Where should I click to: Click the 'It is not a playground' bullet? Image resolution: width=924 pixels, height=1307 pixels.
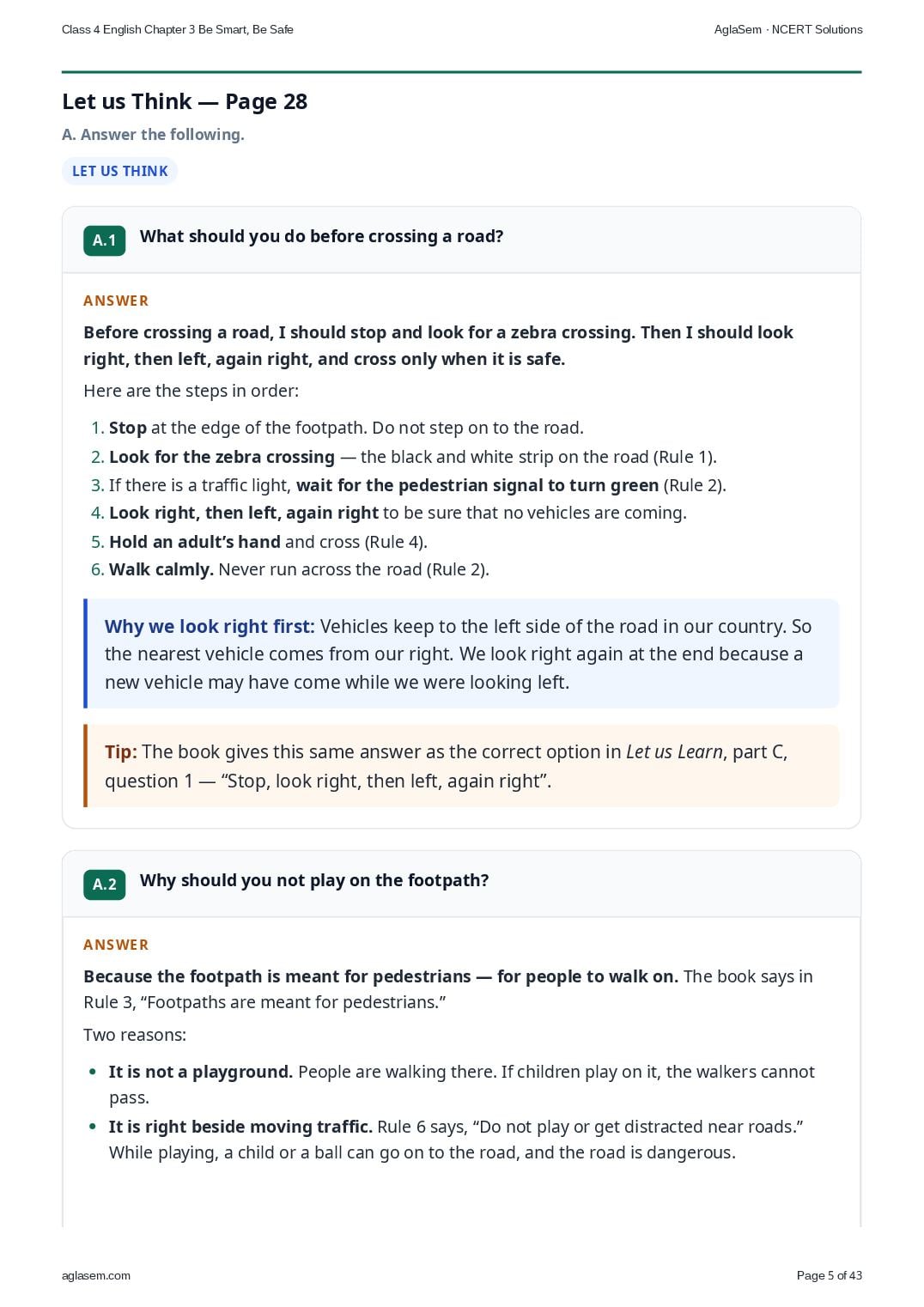tap(461, 1085)
